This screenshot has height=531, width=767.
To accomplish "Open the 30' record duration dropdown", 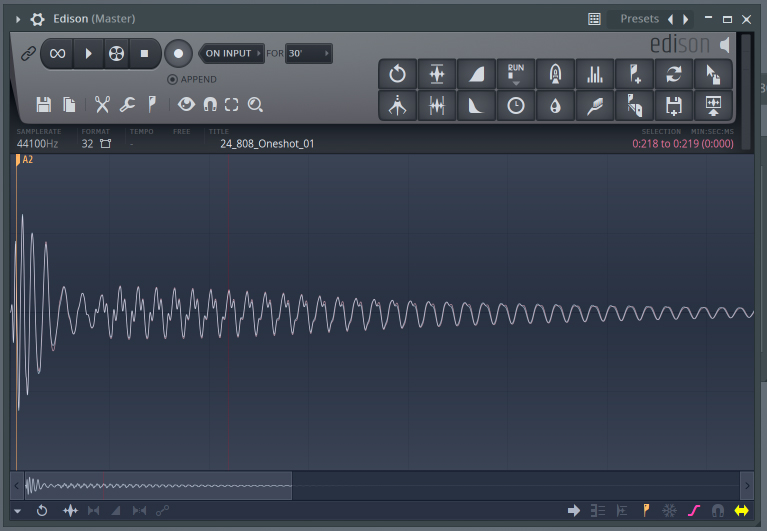I will pyautogui.click(x=309, y=53).
